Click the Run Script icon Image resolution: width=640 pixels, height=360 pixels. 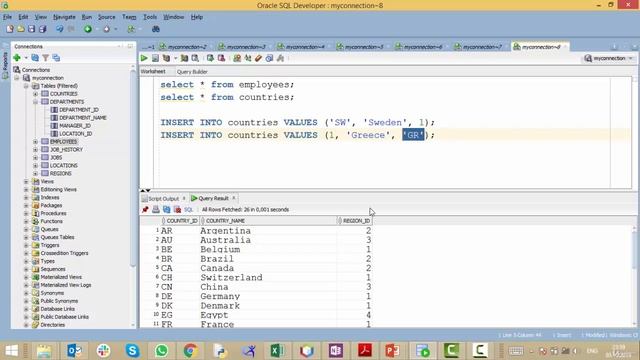coord(155,58)
